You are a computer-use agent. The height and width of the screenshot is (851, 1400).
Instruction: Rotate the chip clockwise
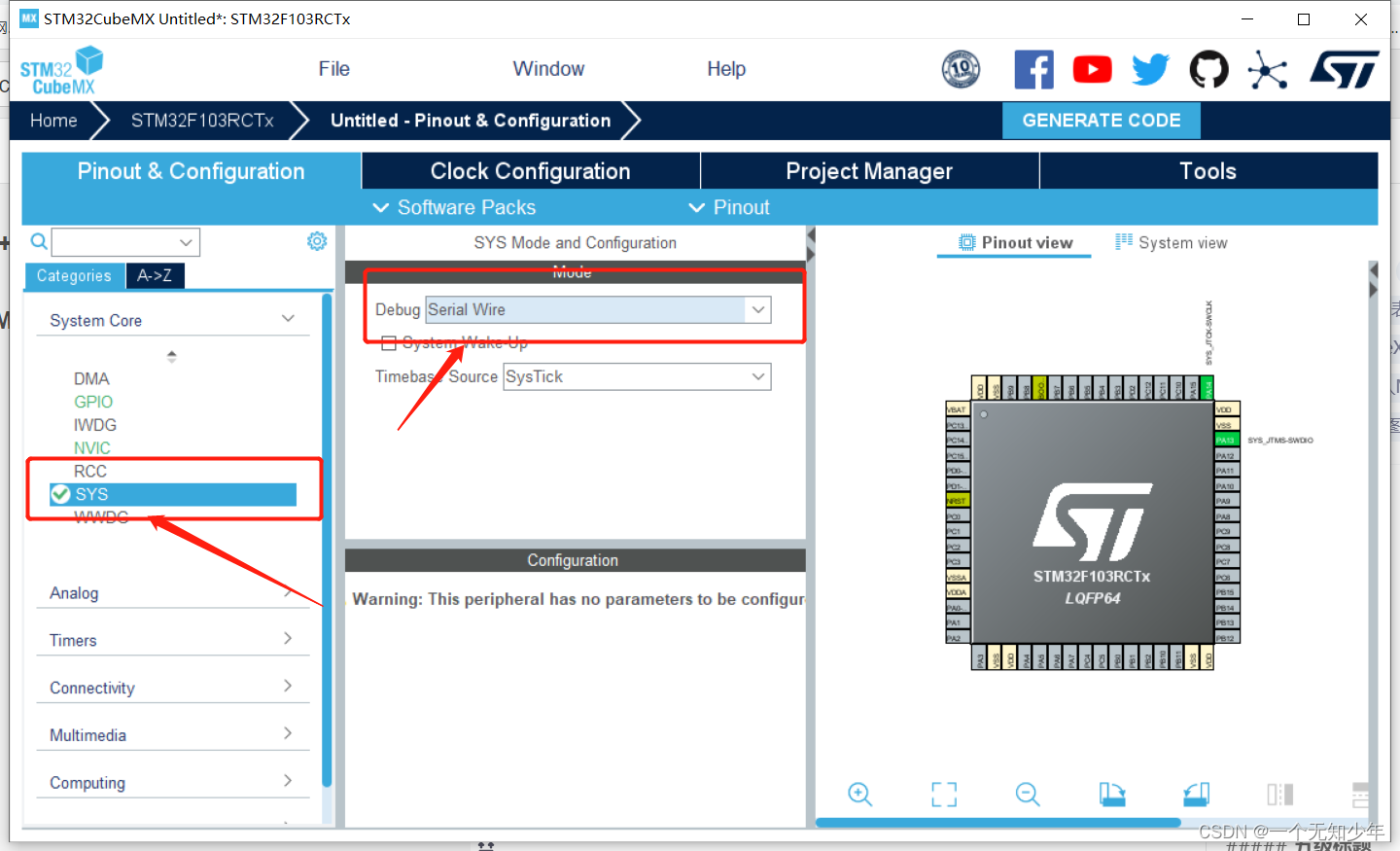(1112, 795)
